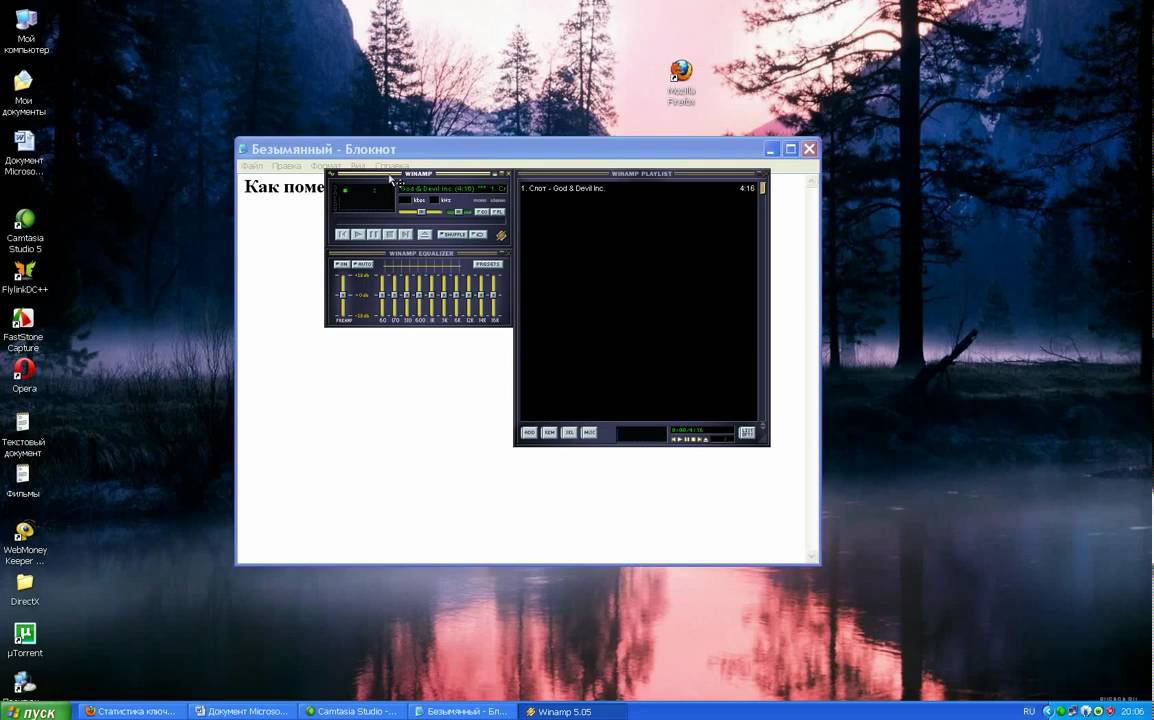Switch to Документ Microso... taskbar item
The image size is (1154, 720).
tap(243, 711)
